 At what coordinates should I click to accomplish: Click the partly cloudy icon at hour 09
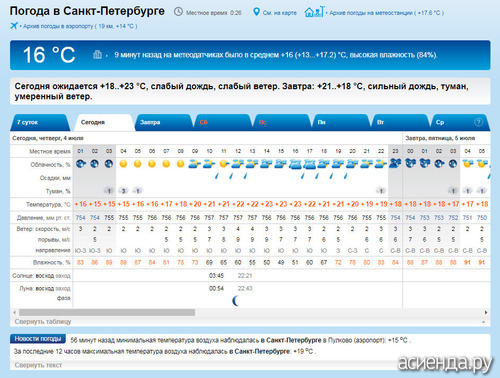(x=195, y=164)
